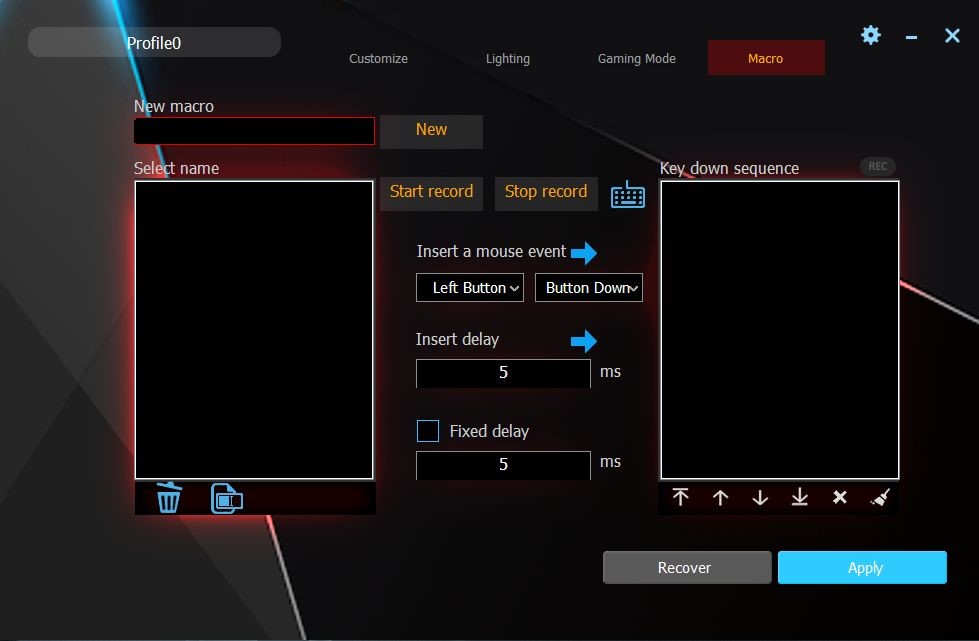Click inside the Select name list
979x641 pixels.
click(x=254, y=330)
